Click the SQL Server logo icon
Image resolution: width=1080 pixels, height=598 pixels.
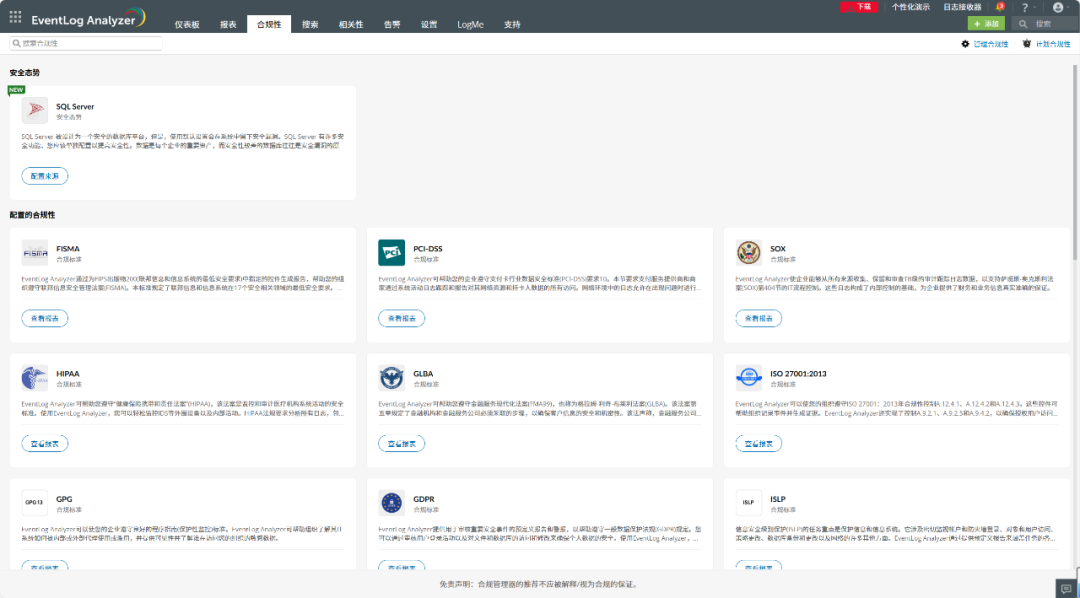tap(35, 110)
